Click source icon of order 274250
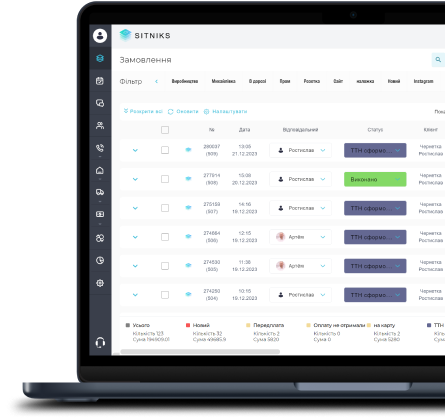 point(188,294)
